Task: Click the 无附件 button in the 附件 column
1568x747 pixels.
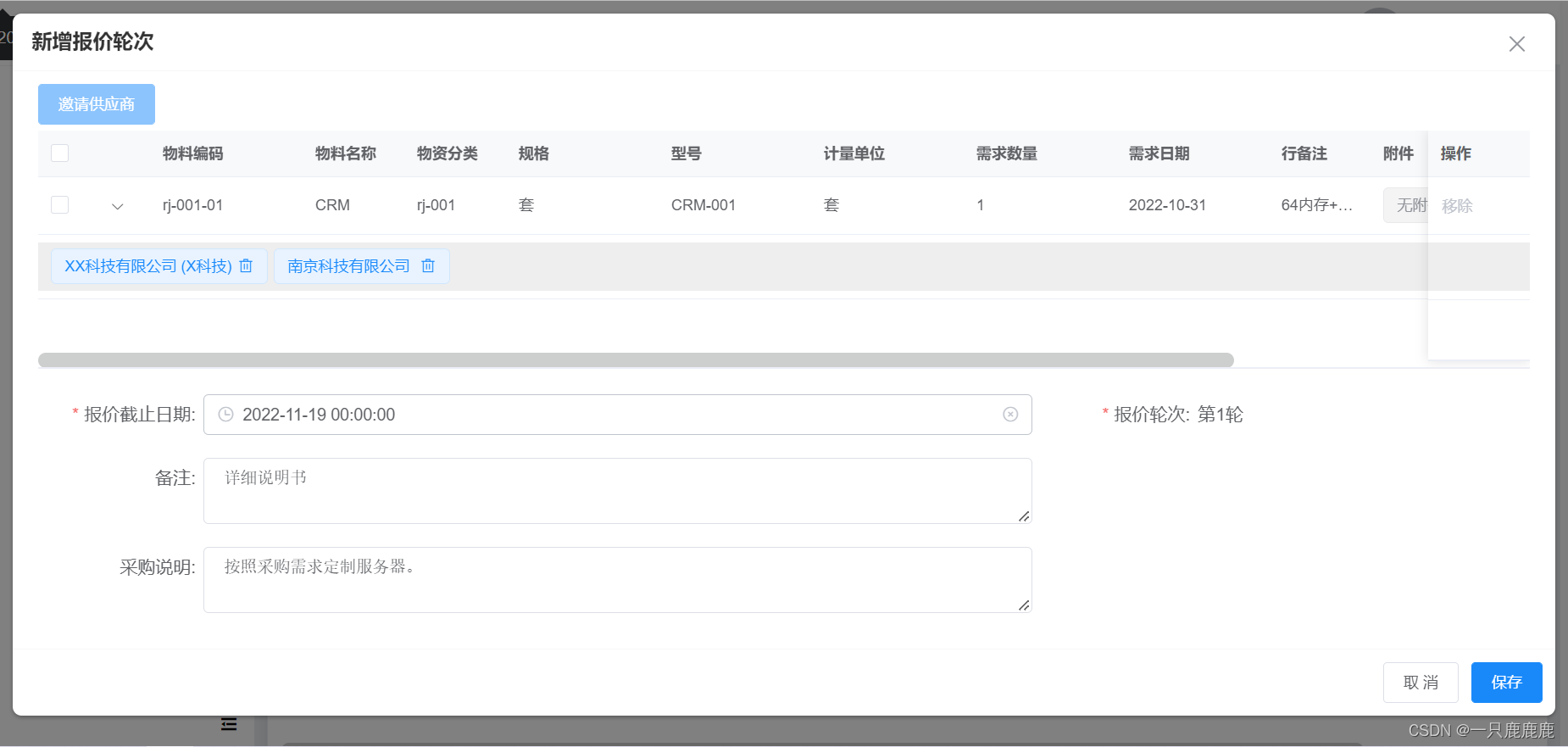Action: [1406, 205]
